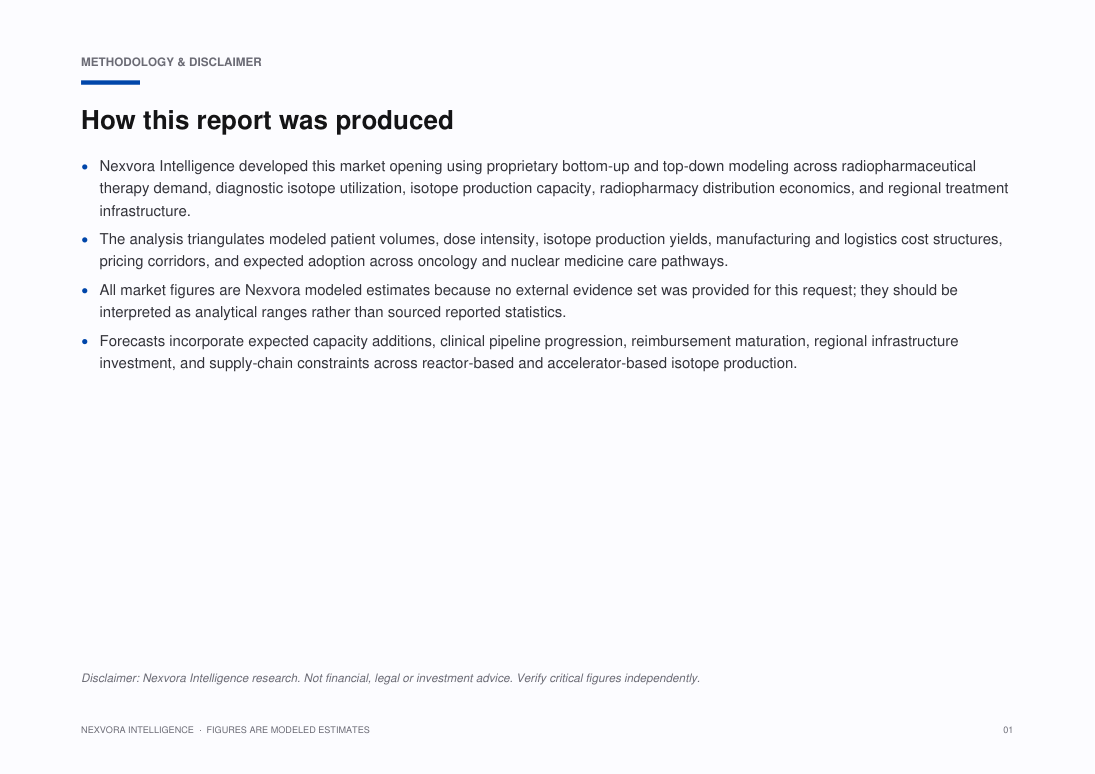This screenshot has height=774, width=1095.
Task: Click the fourth bullet point marker
Action: pyautogui.click(x=85, y=342)
